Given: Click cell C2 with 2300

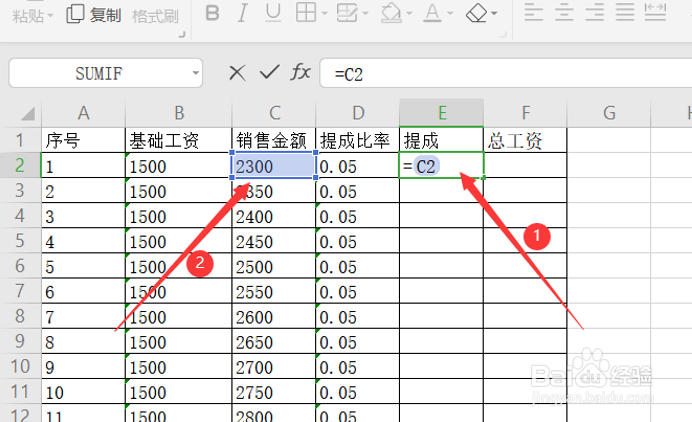Looking at the screenshot, I should click(x=274, y=166).
